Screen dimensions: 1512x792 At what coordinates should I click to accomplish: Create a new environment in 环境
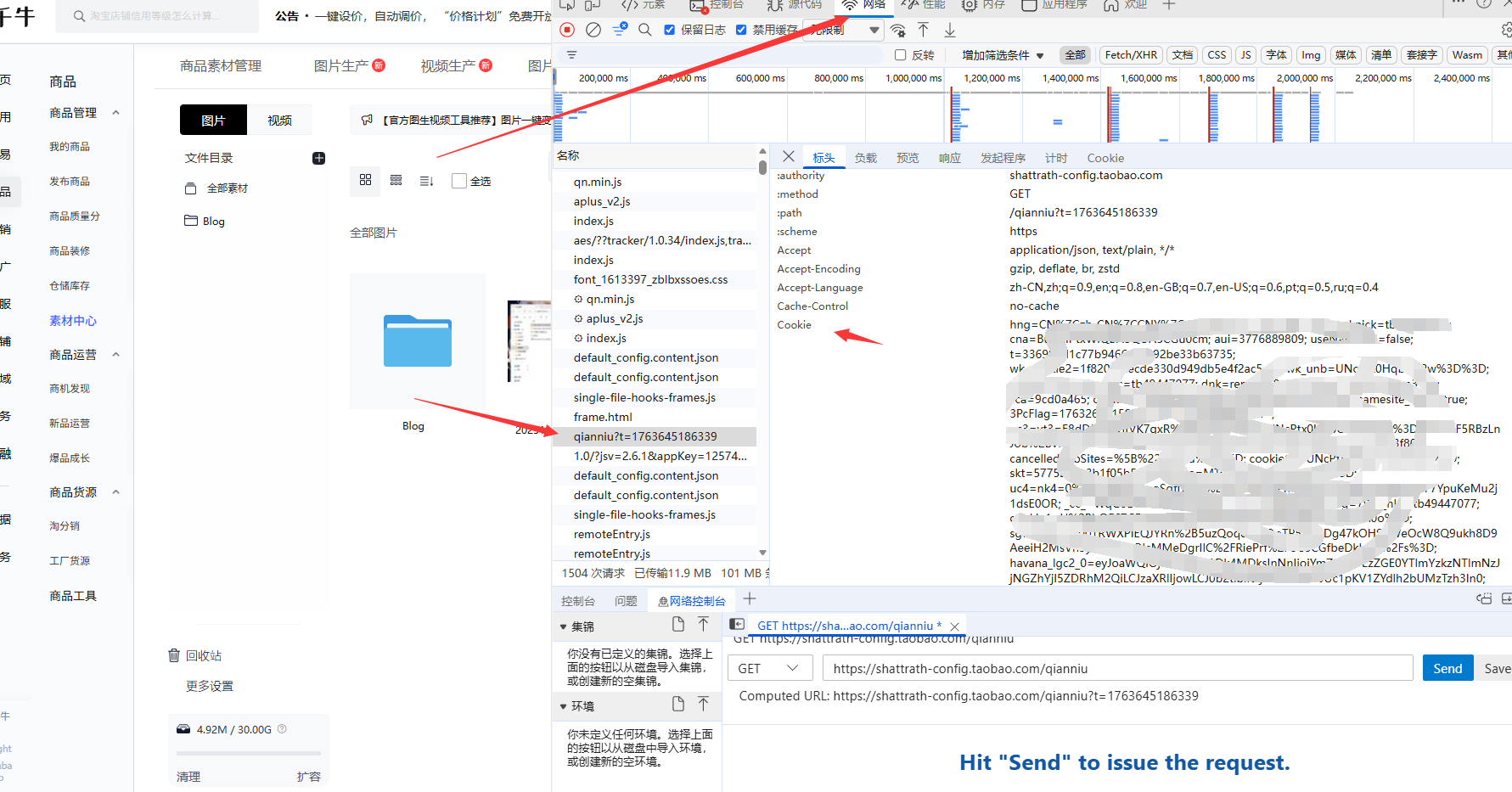click(x=678, y=705)
